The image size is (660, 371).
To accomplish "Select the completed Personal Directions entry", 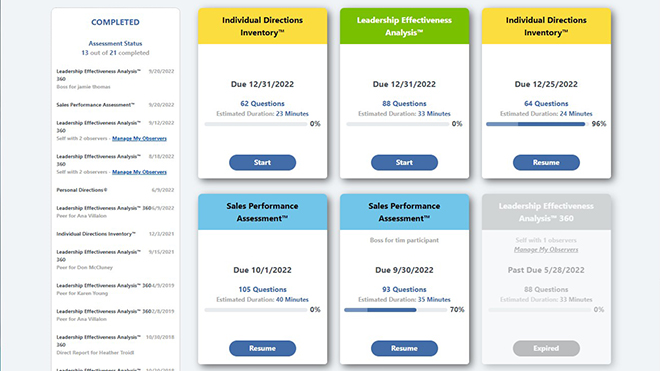I will (x=115, y=190).
